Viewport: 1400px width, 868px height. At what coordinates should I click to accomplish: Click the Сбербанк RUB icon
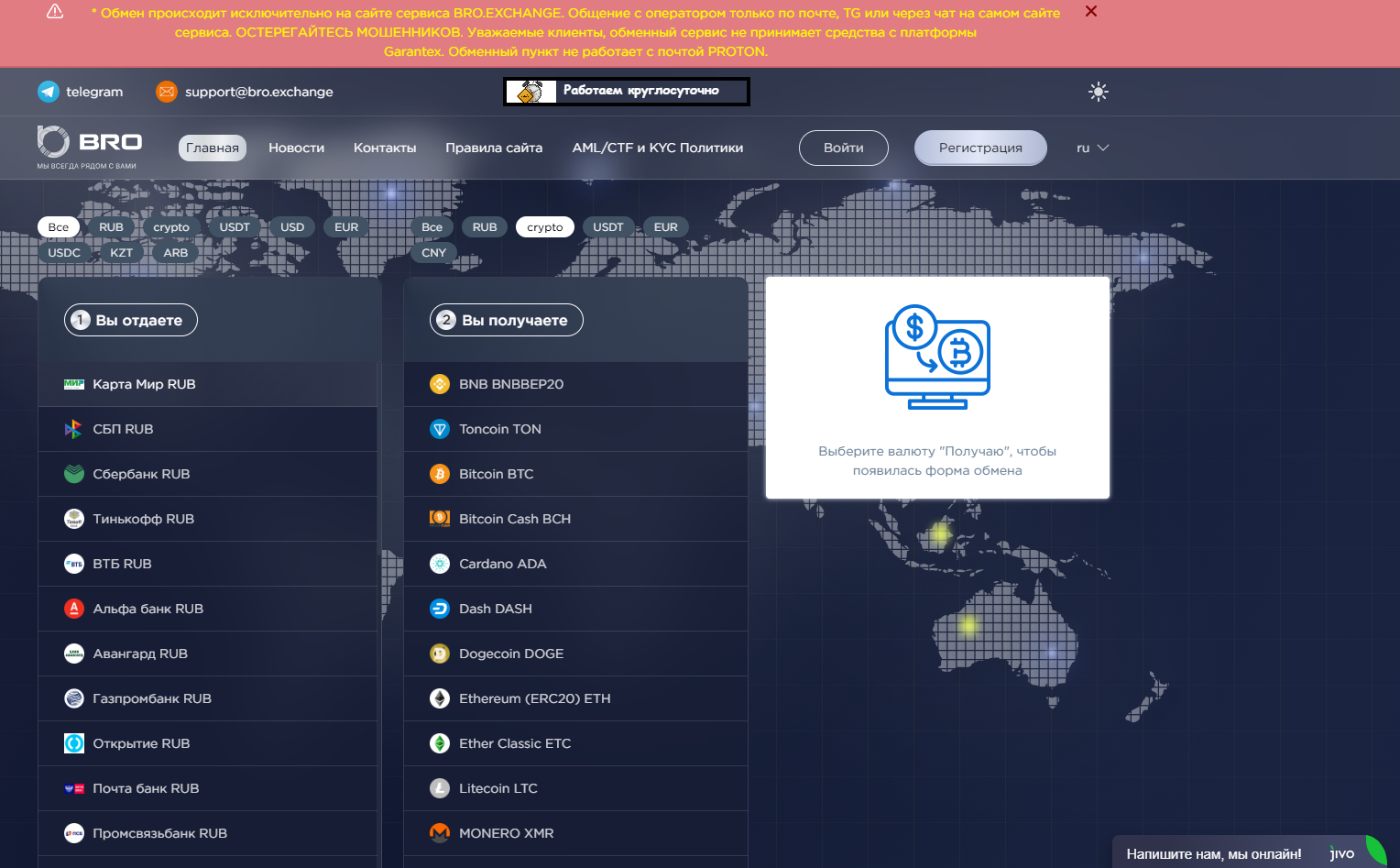pyautogui.click(x=74, y=474)
